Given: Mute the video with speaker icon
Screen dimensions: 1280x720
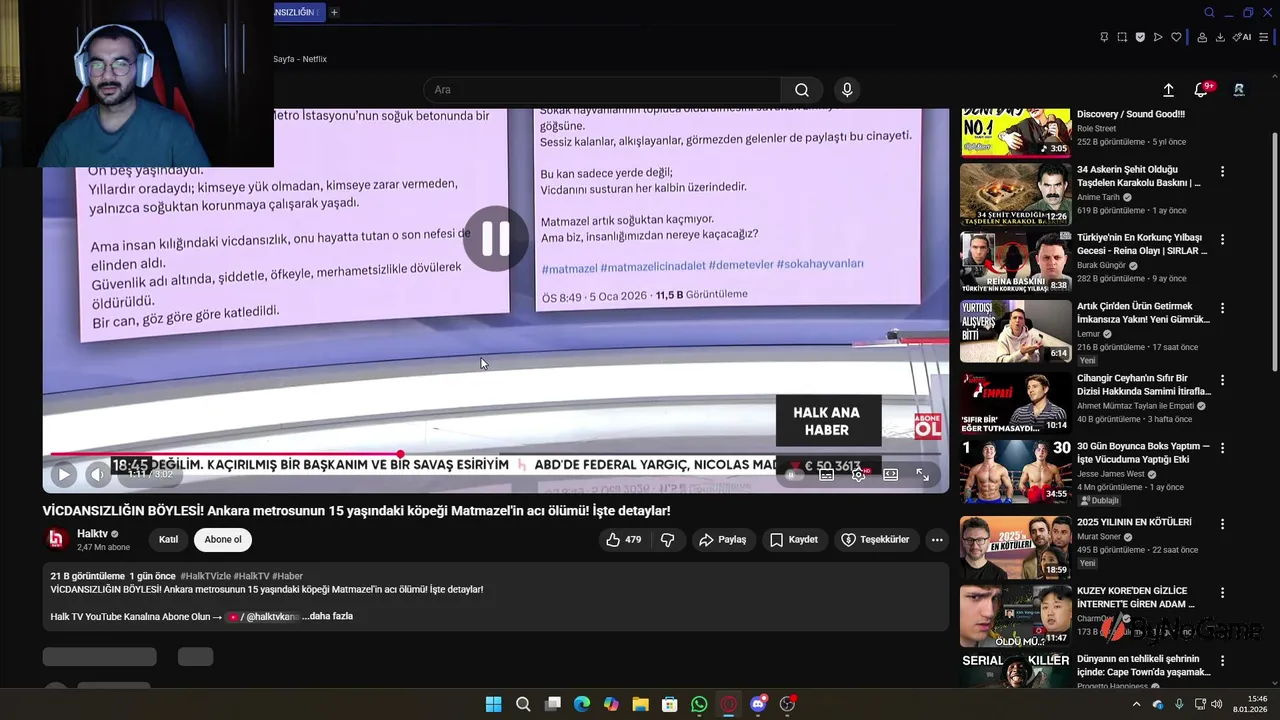Looking at the screenshot, I should 96,474.
